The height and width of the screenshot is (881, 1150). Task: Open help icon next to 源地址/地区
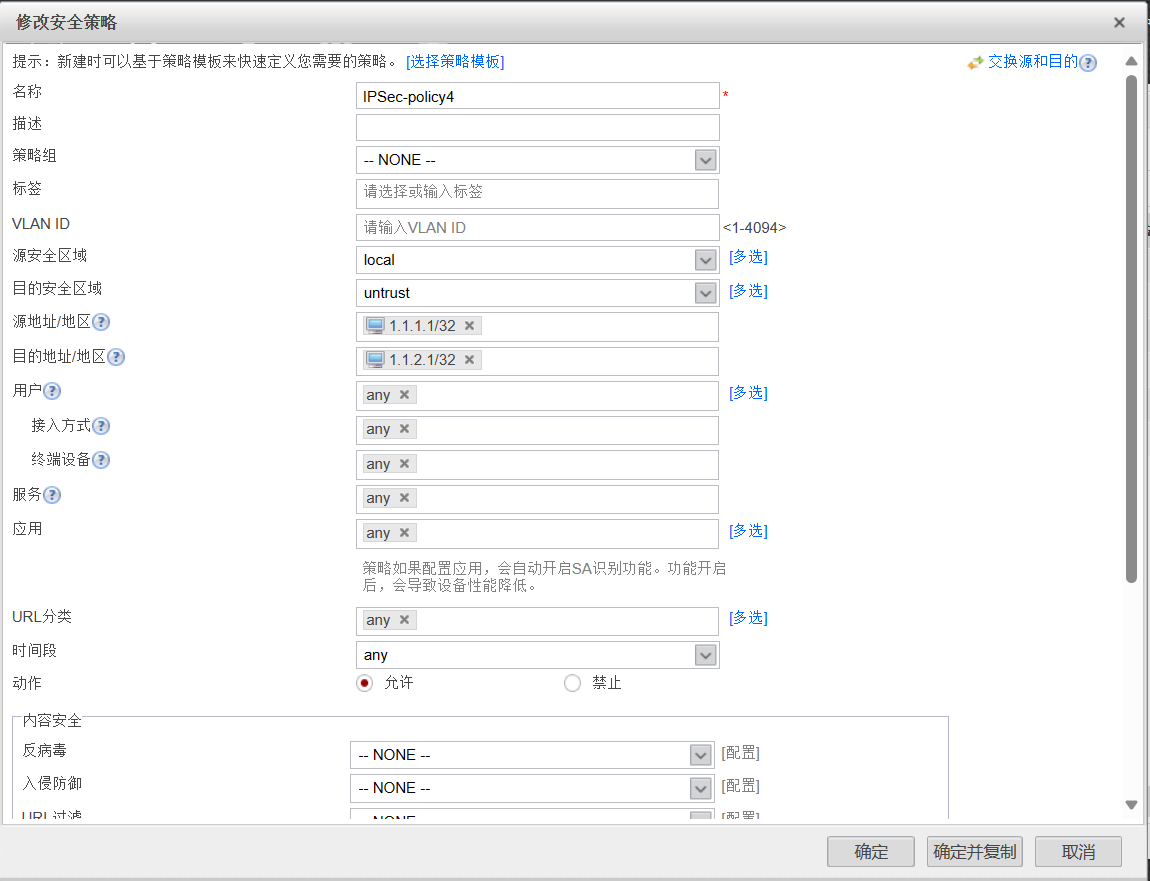[101, 322]
